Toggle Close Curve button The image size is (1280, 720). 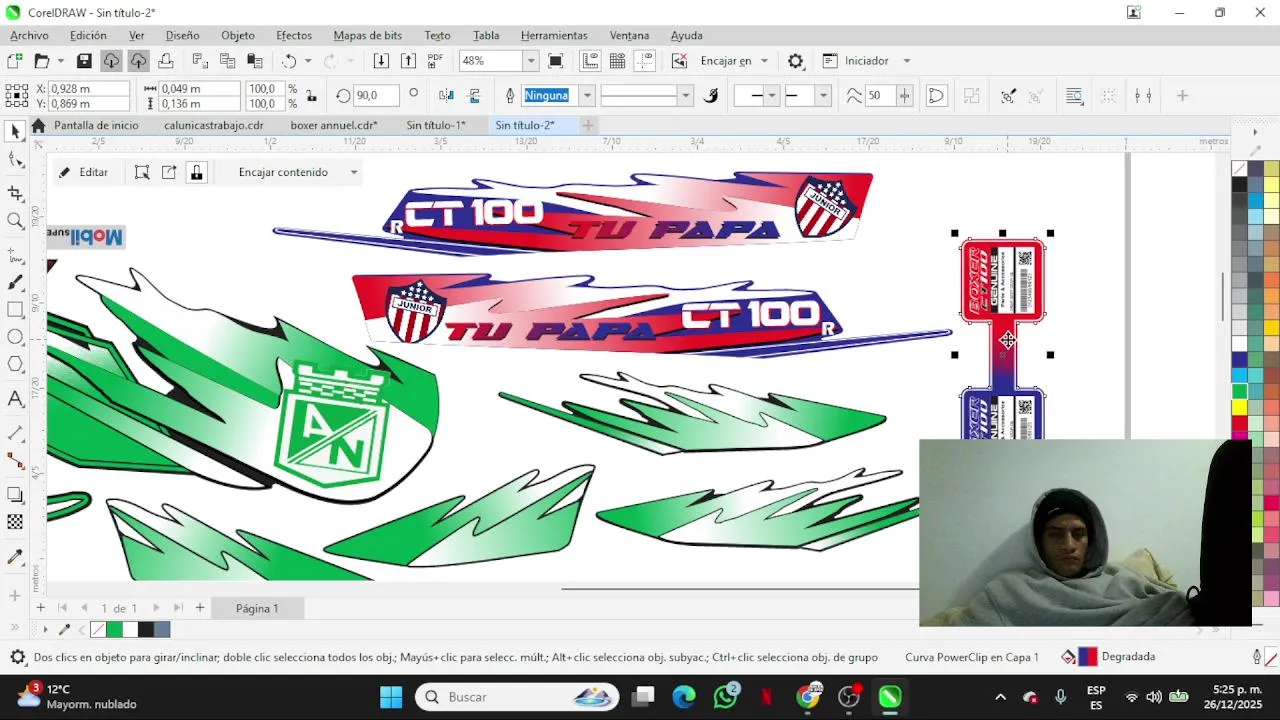tap(936, 96)
